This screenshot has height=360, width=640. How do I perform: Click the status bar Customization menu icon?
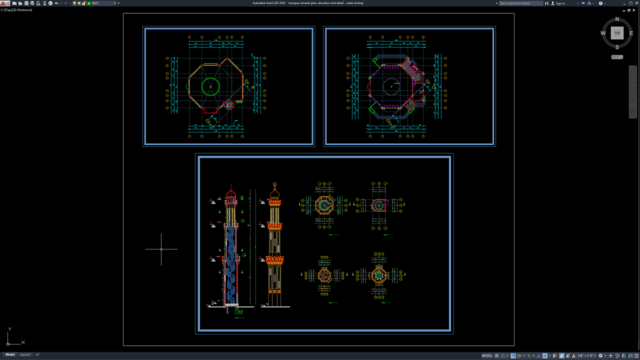click(636, 356)
